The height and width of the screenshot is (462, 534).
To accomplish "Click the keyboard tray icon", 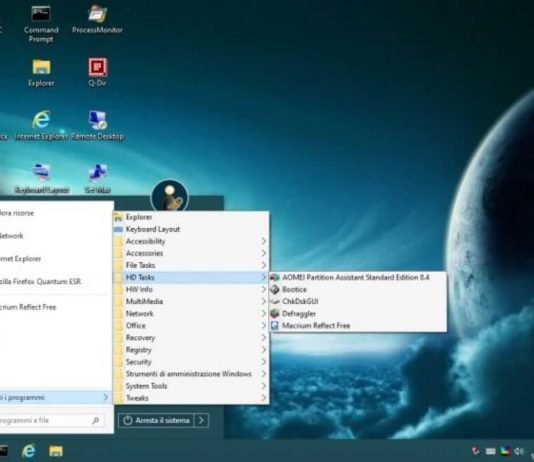I will 490,451.
